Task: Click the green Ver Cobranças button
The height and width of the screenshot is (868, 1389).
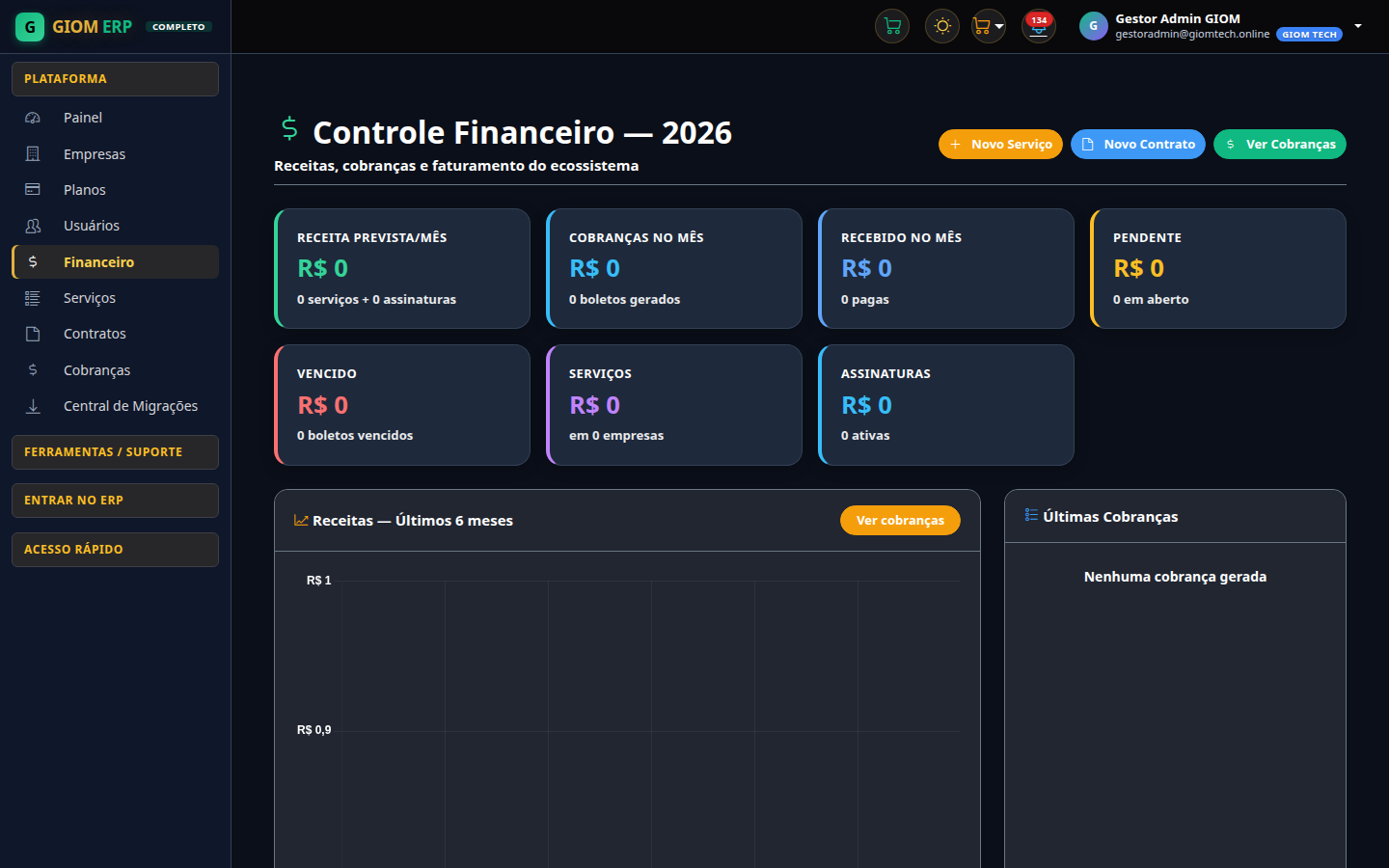Action: click(1280, 144)
